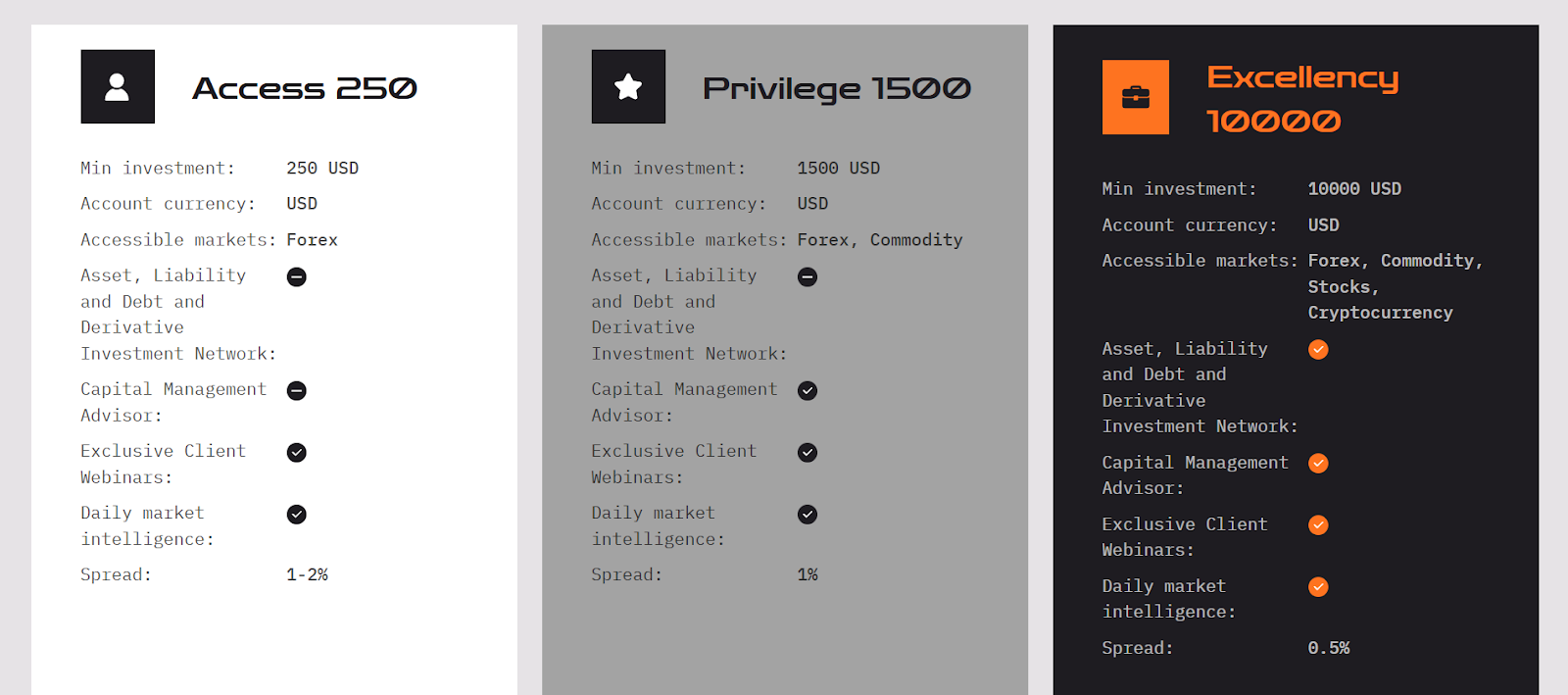The width and height of the screenshot is (1568, 695).
Task: Click Excellency Capital Management Advisor orange checkmark
Action: point(1319,464)
